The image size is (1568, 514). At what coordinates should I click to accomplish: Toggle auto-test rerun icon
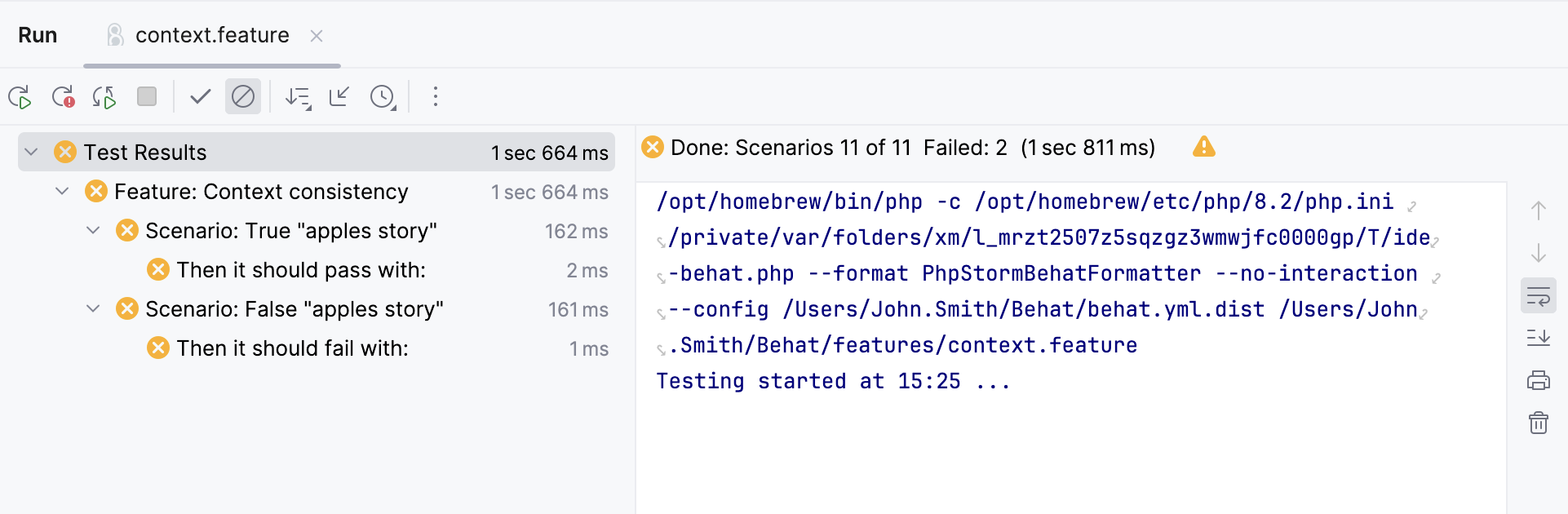[104, 97]
